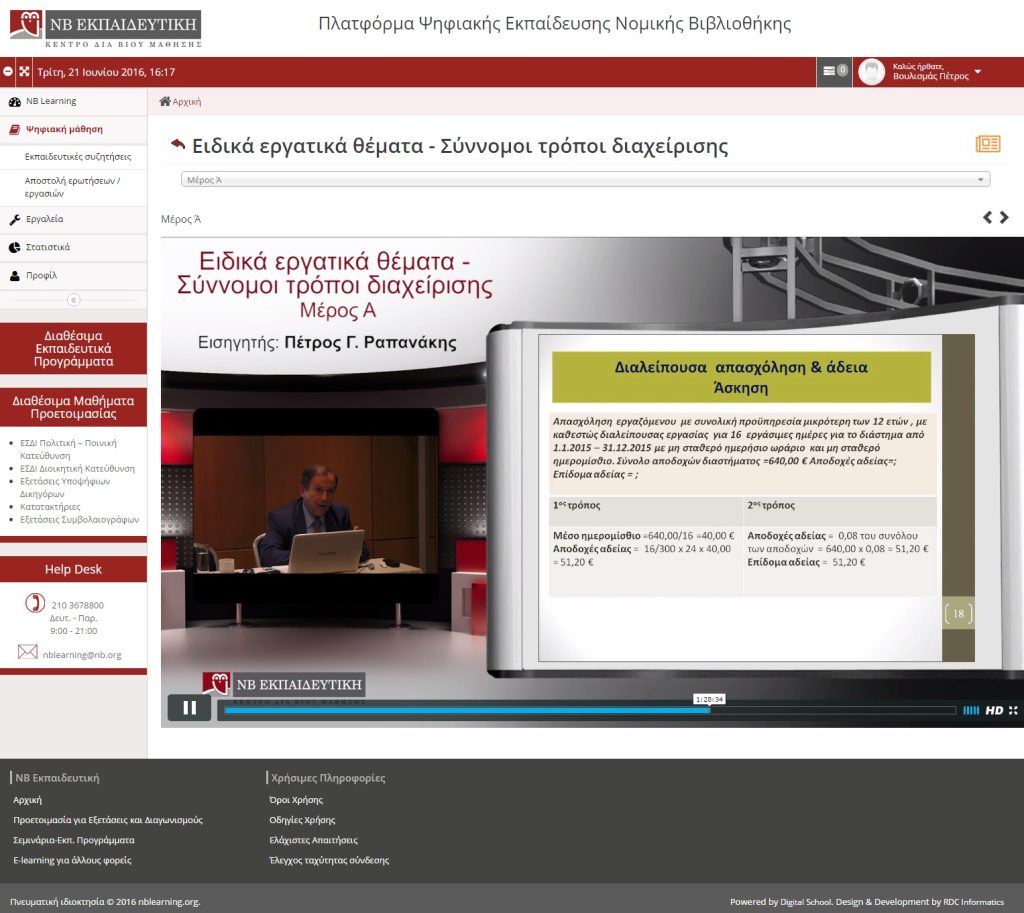Open Έλεγχος ταχύτητας σύνδεσης footer link

pyautogui.click(x=329, y=860)
